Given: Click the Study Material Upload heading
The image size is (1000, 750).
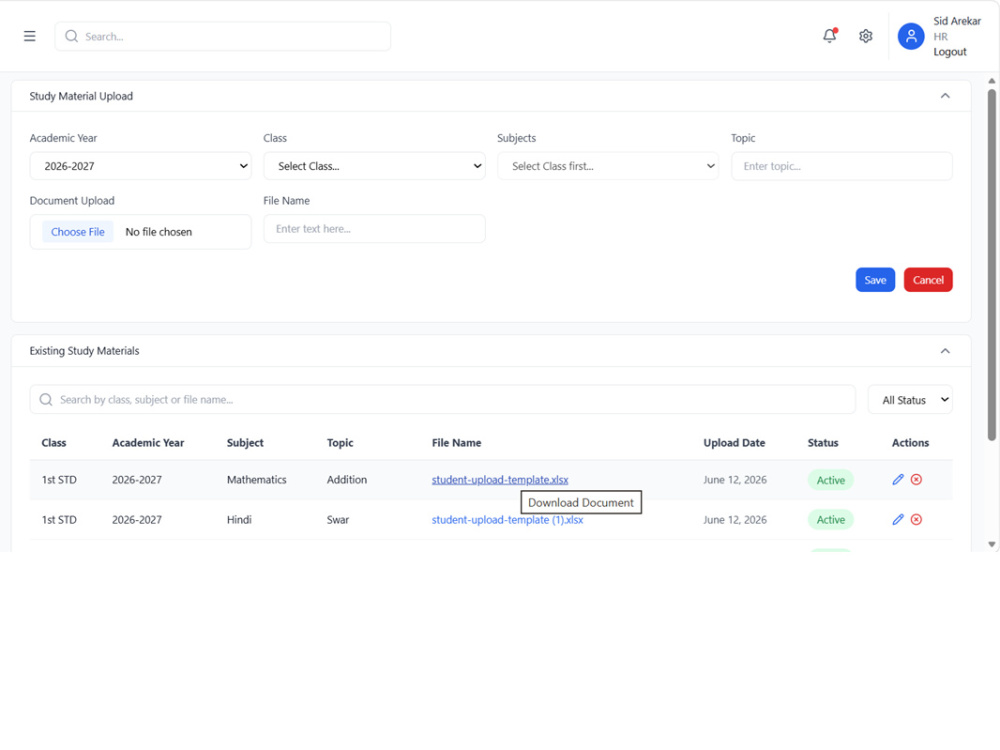Looking at the screenshot, I should (81, 96).
